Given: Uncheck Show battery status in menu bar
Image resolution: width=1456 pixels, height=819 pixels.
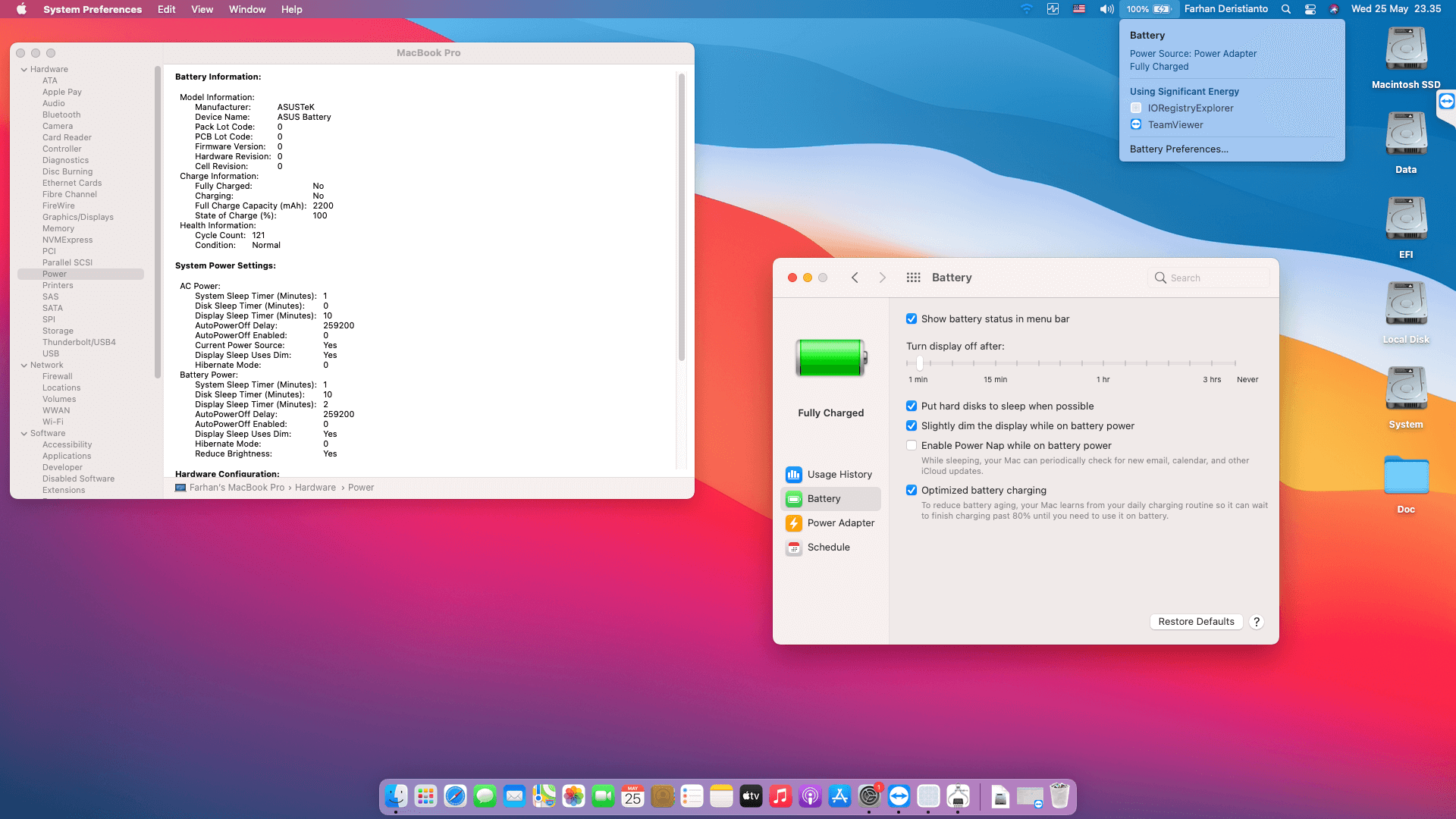Looking at the screenshot, I should click(x=912, y=318).
